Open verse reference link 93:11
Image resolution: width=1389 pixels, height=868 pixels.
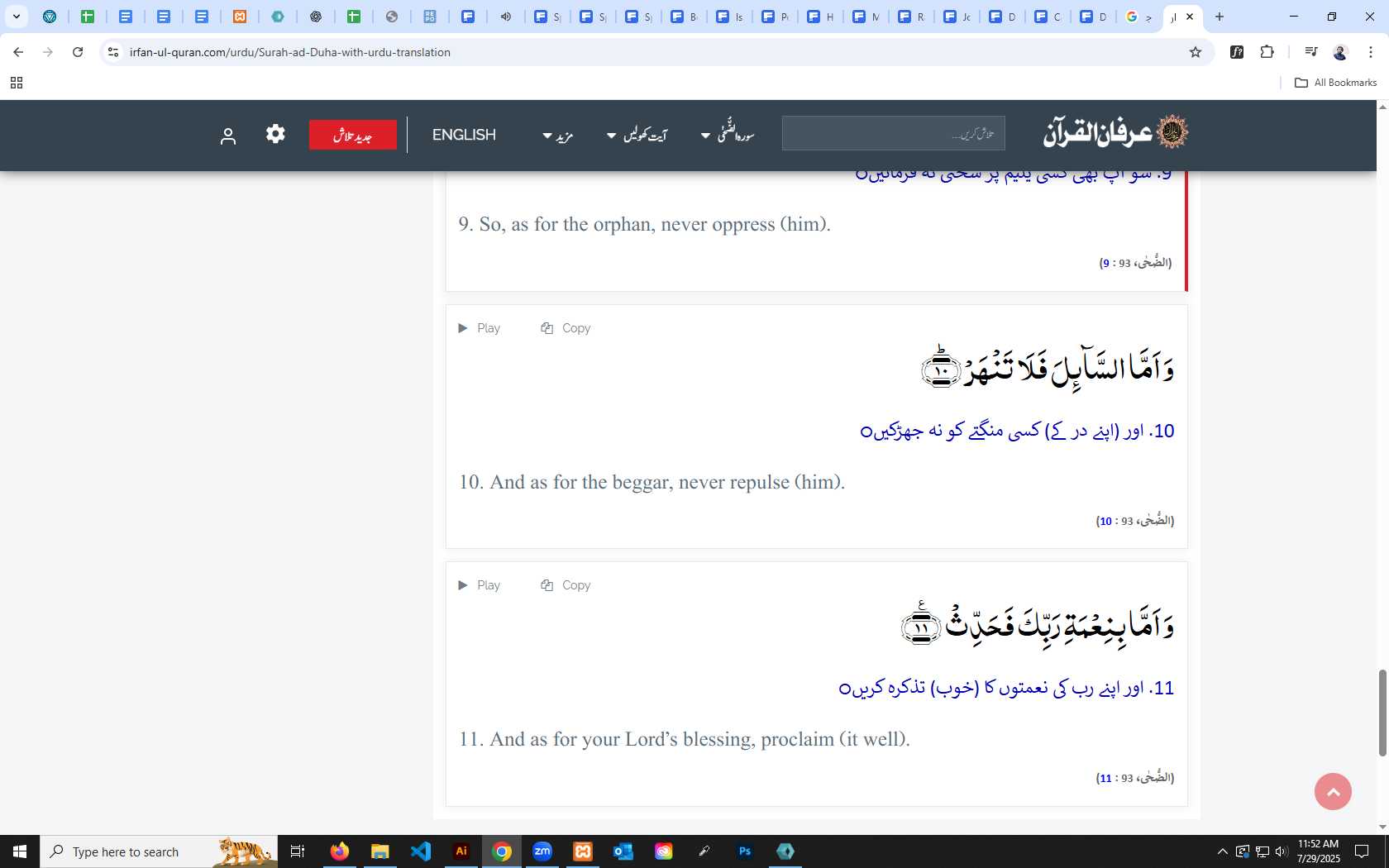[1134, 778]
